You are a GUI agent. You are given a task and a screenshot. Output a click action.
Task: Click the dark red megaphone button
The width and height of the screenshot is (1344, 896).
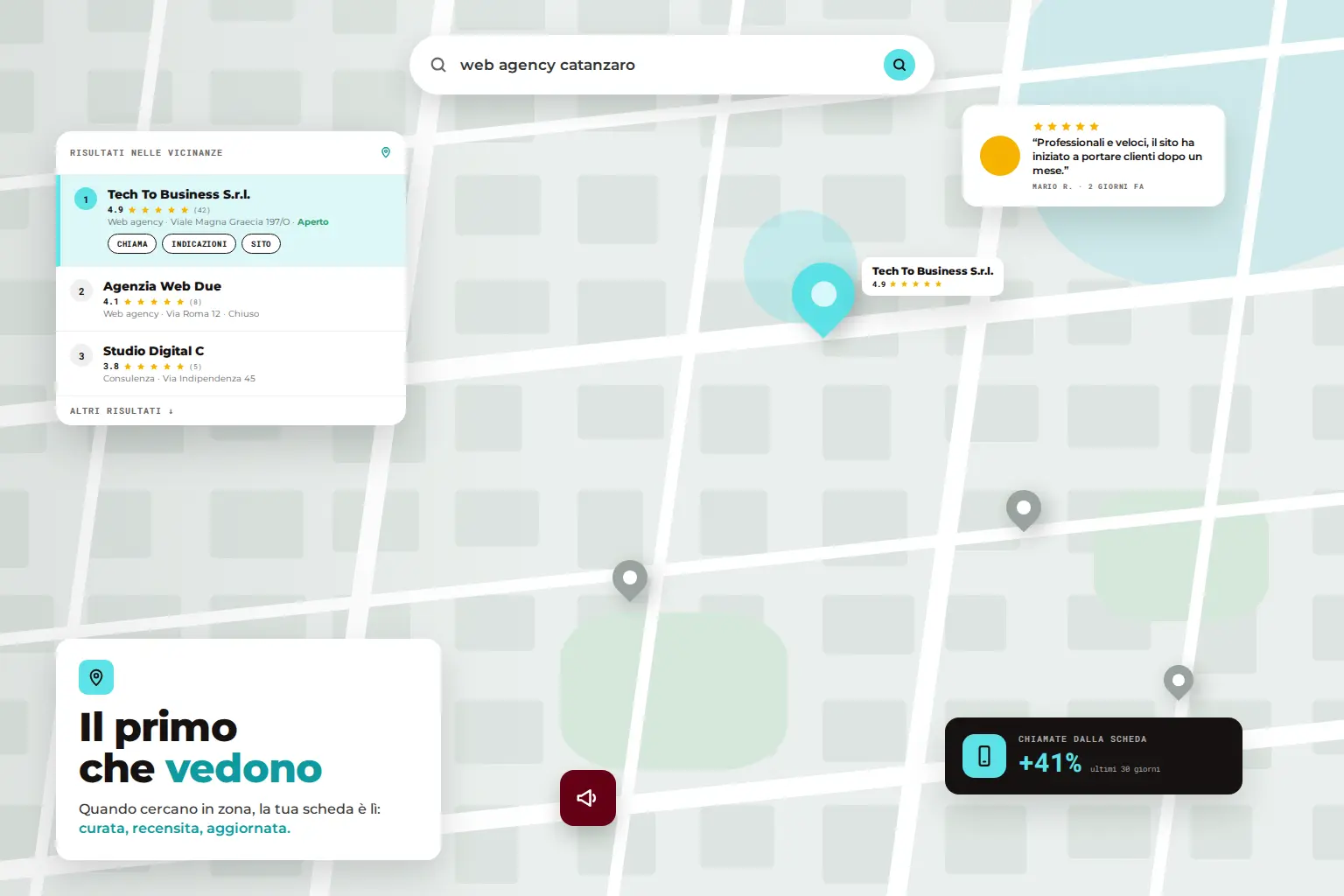tap(588, 798)
